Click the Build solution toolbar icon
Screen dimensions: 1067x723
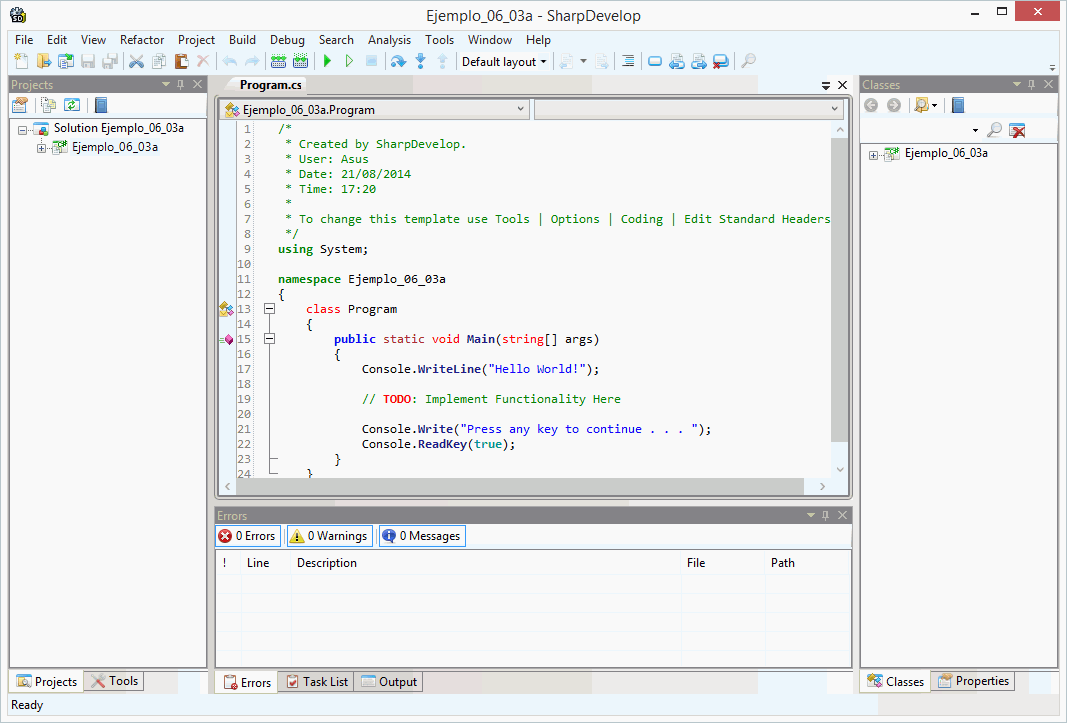click(x=279, y=62)
